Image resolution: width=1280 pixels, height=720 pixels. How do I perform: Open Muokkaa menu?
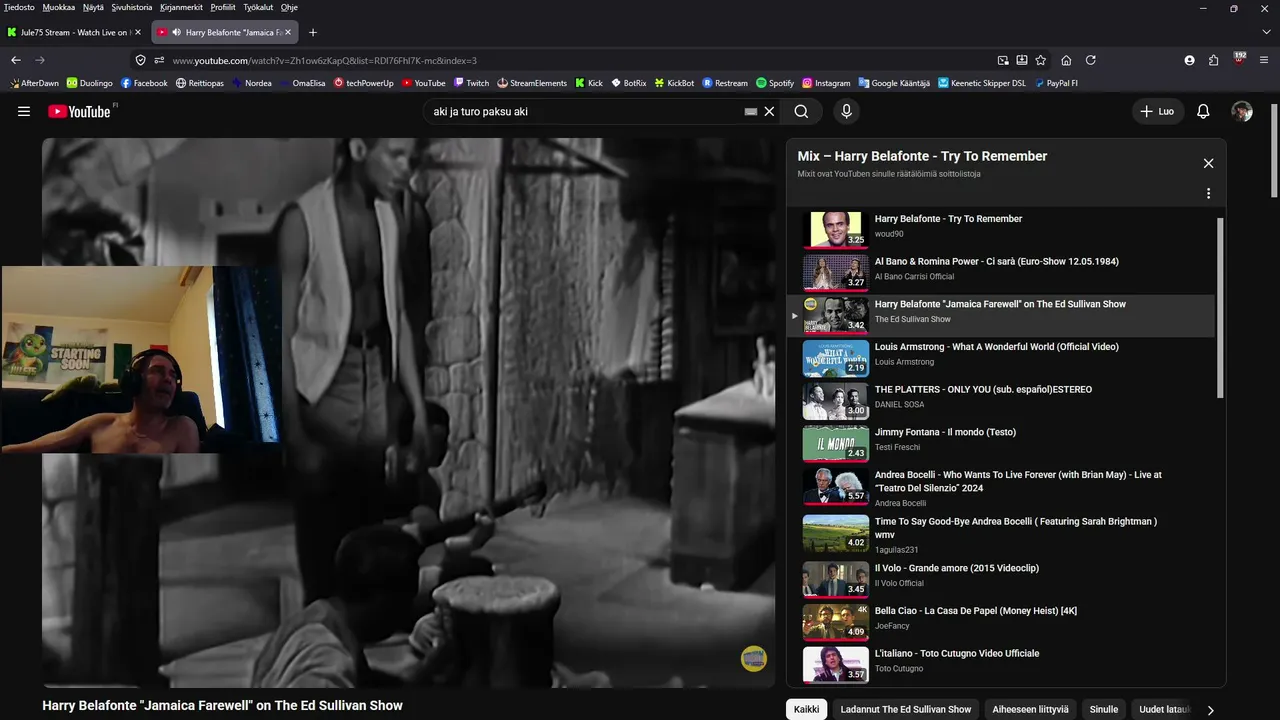[x=59, y=7]
